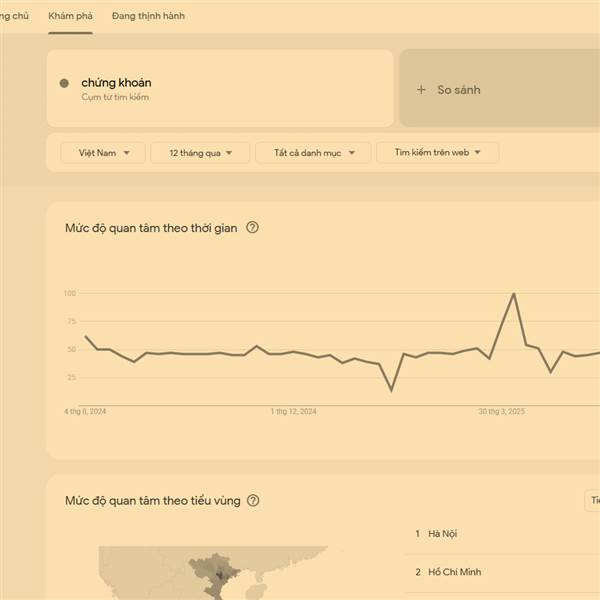The height and width of the screenshot is (600, 600).
Task: Switch to the Đang thịnh hành tab
Action: coord(148,16)
